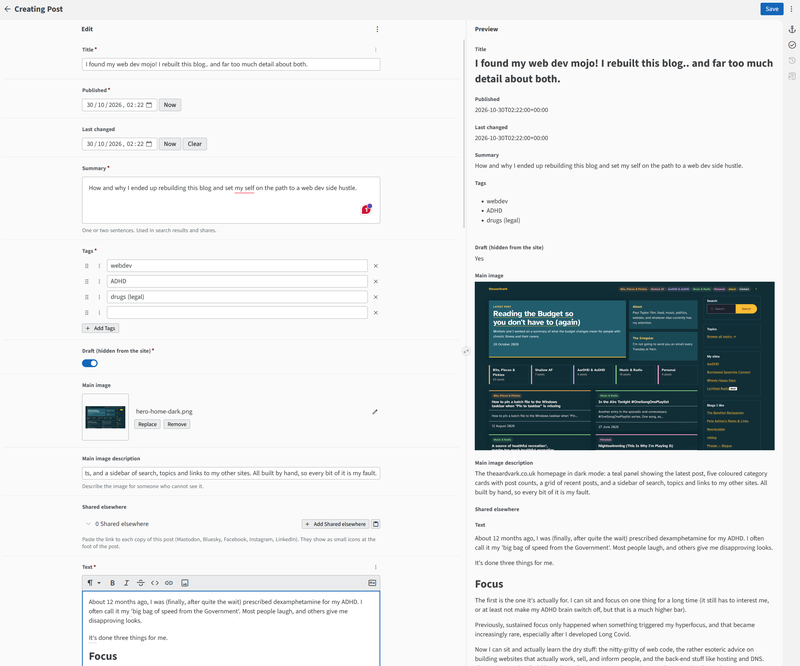Insert an image from Text toolbar

point(185,583)
